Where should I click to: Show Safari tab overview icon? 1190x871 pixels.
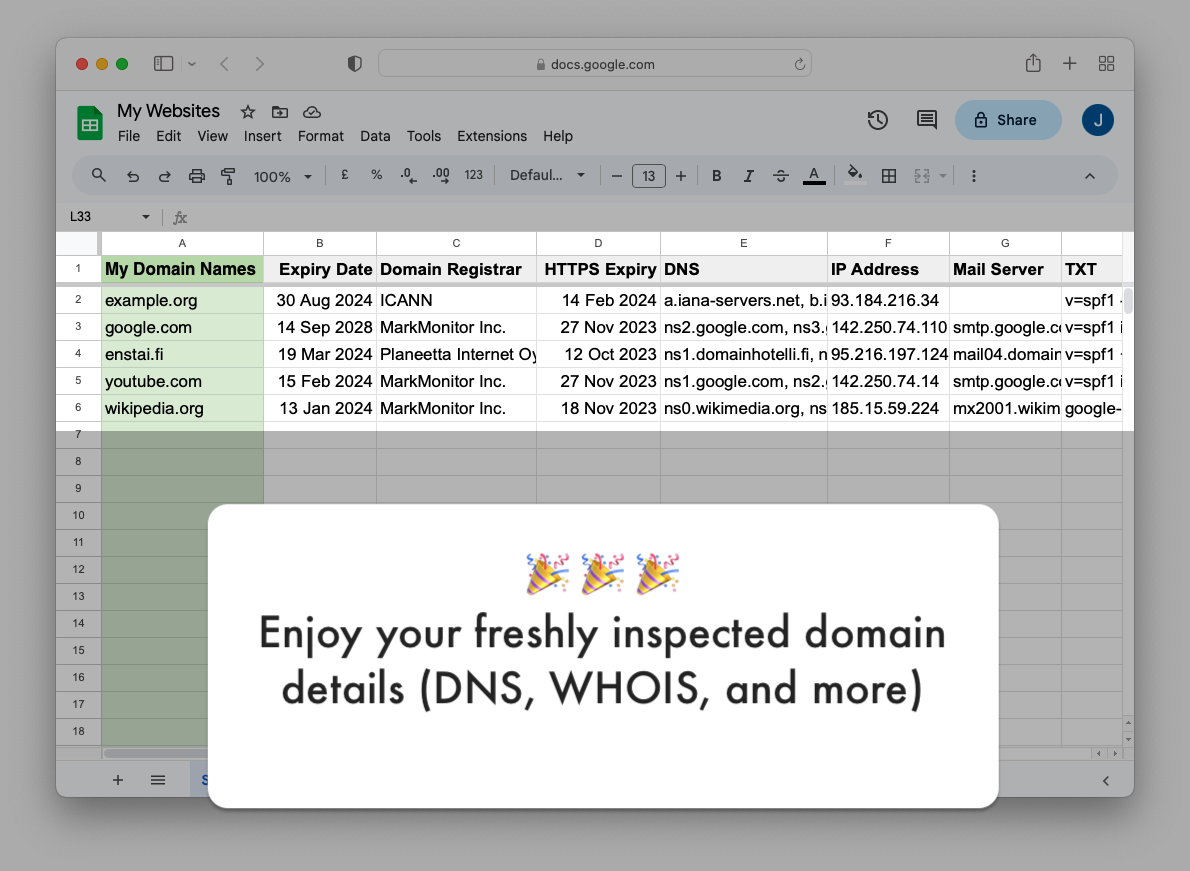(x=1107, y=64)
